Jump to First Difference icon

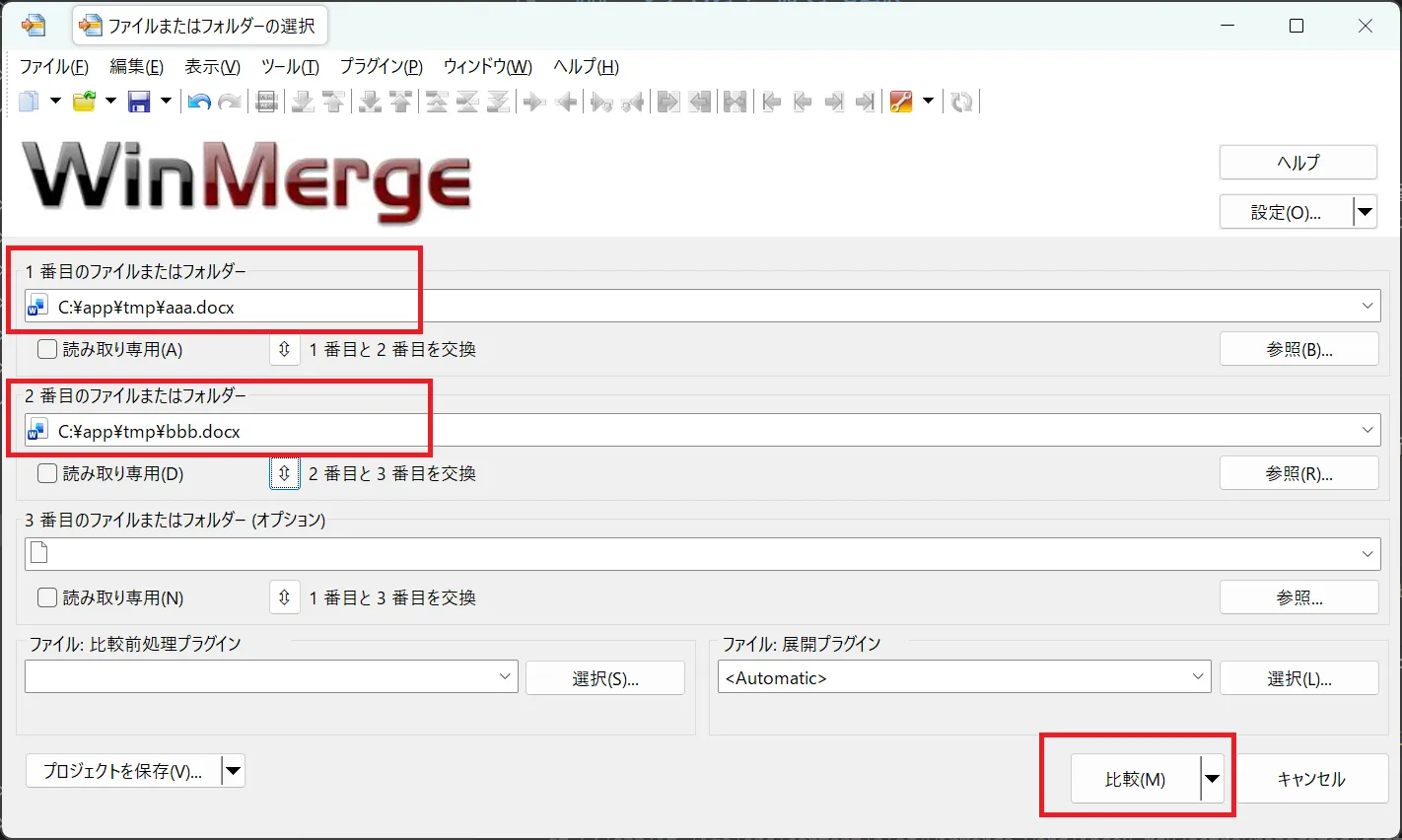point(437,102)
